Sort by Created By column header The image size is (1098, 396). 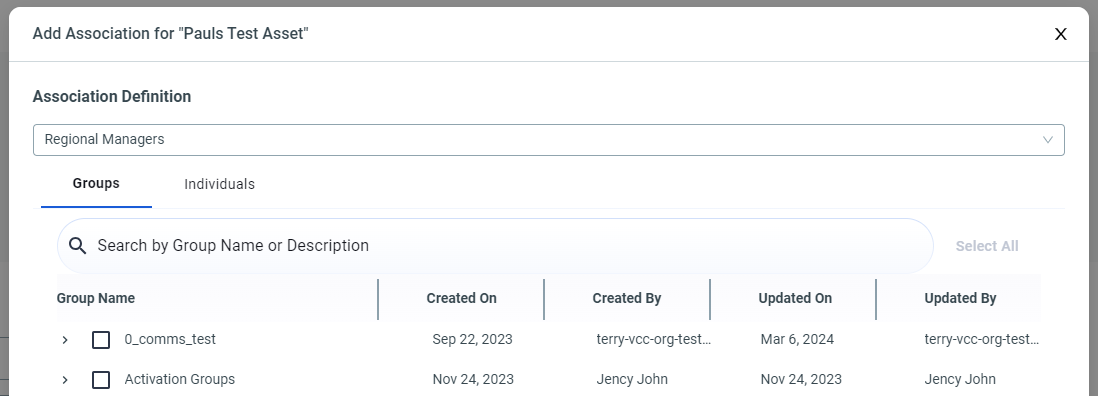pyautogui.click(x=627, y=298)
